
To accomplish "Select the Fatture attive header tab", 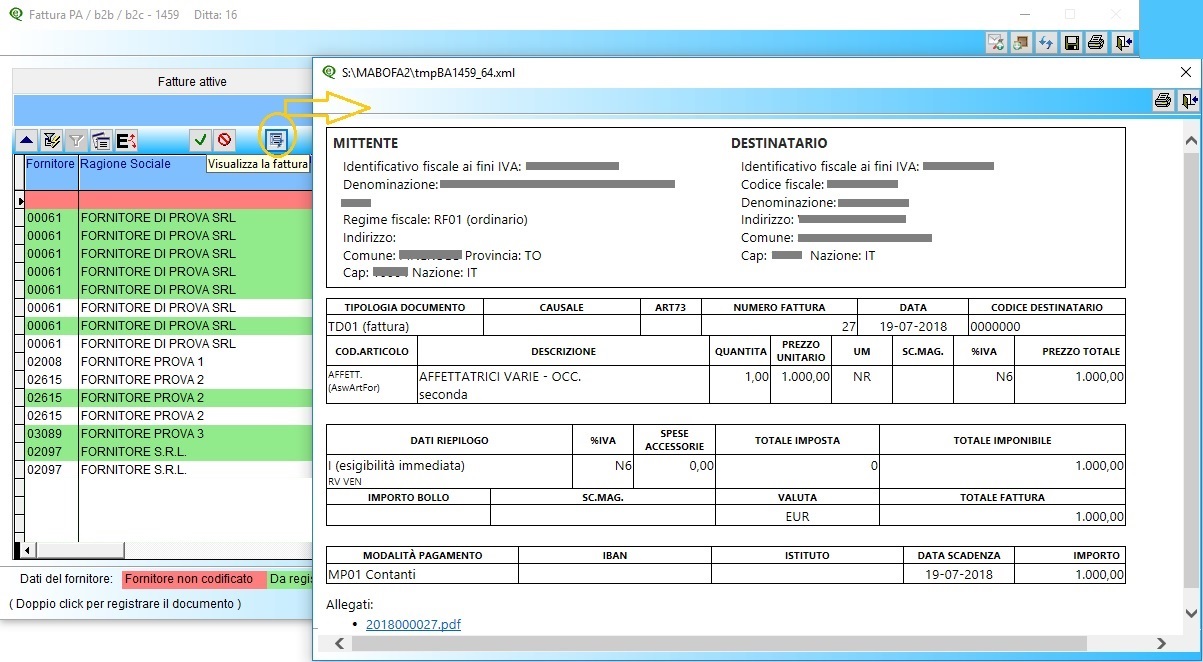I will pyautogui.click(x=192, y=82).
